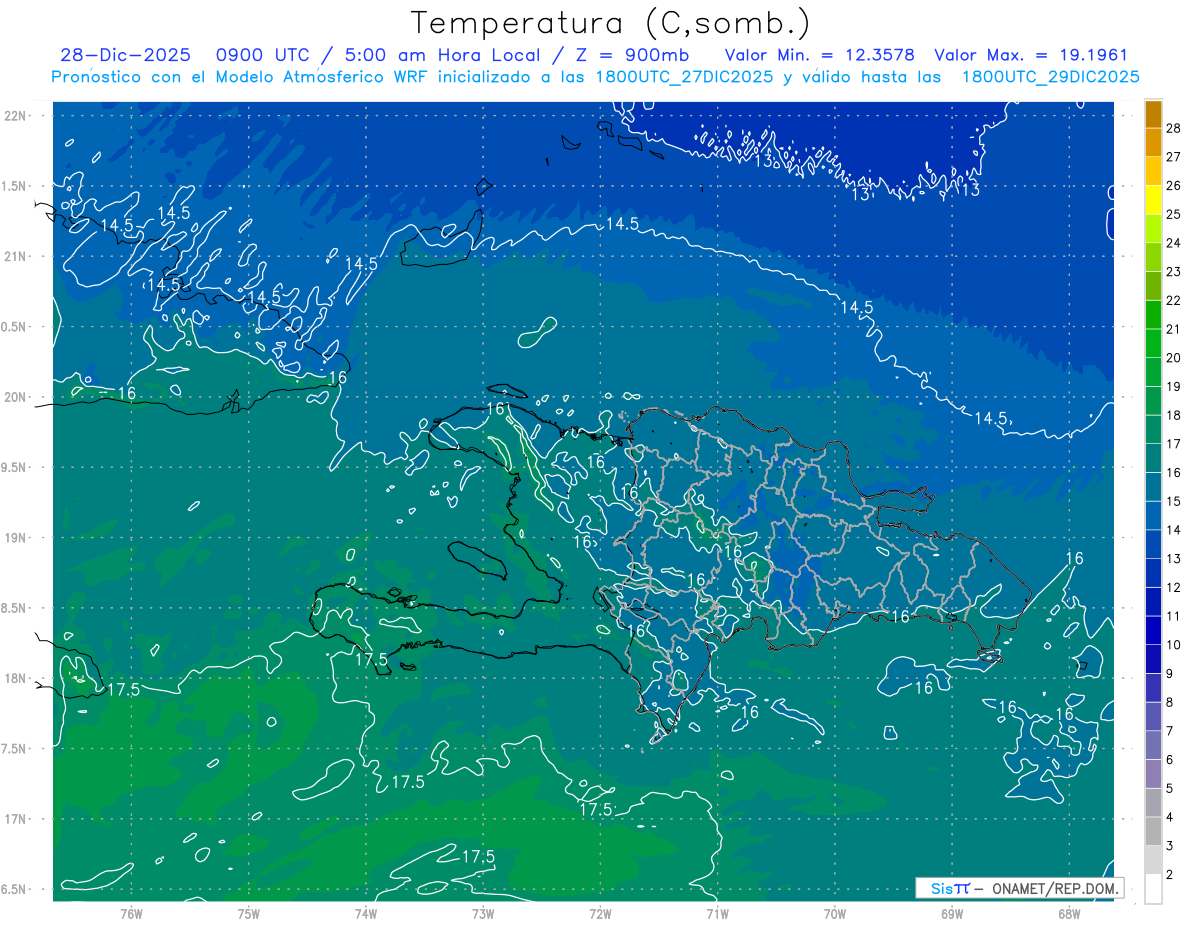Click the color legend value "28"
Image resolution: width=1200 pixels, height=927 pixels.
tap(1174, 127)
